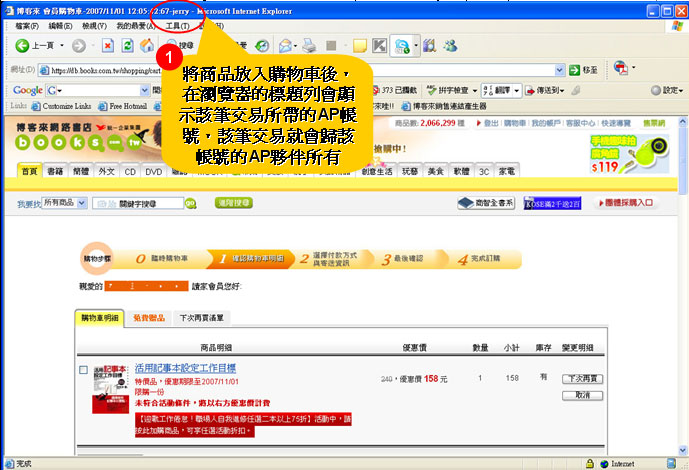Switch to the 下次再買清單 tab
This screenshot has width=689, height=470.
click(202, 318)
